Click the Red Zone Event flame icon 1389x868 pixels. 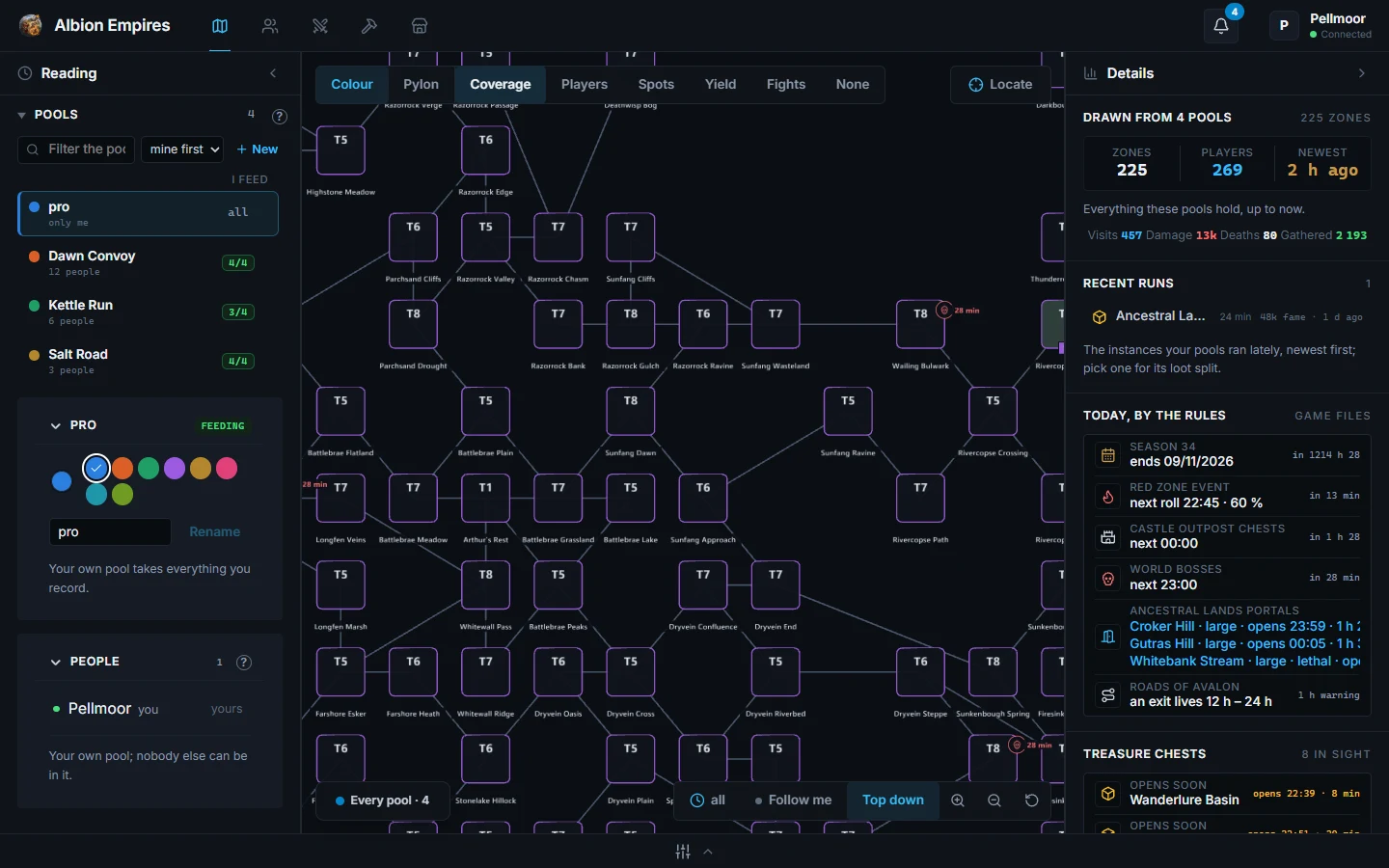click(1108, 496)
